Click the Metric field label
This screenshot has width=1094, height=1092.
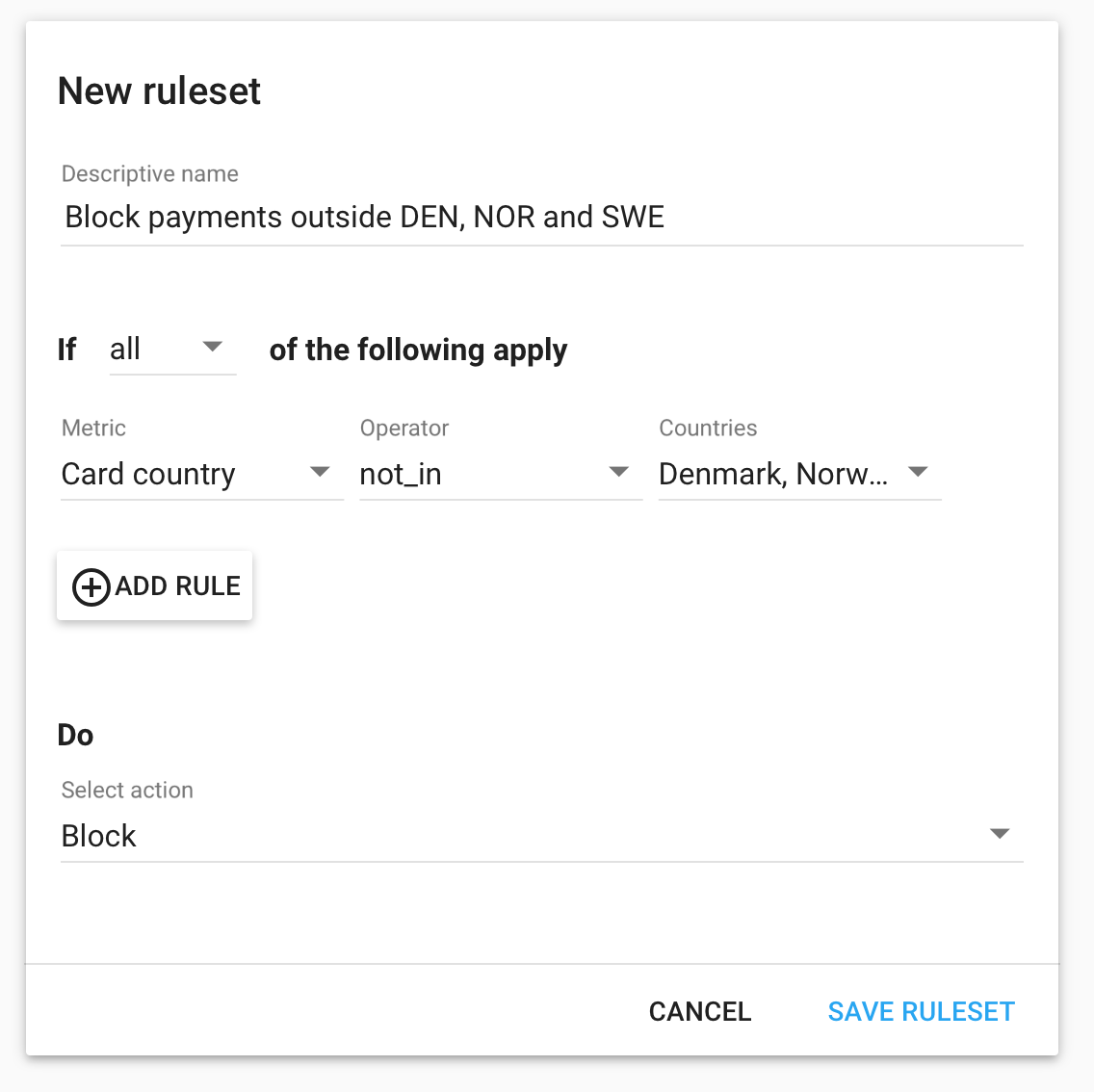[x=93, y=428]
